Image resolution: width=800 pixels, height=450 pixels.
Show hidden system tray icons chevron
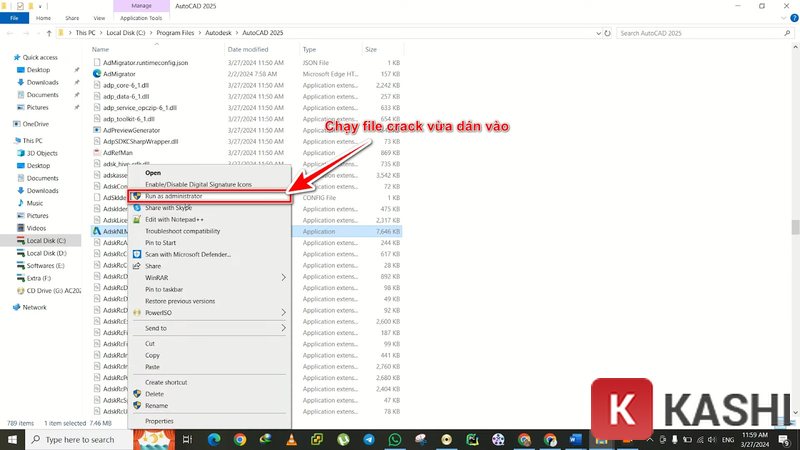649,440
